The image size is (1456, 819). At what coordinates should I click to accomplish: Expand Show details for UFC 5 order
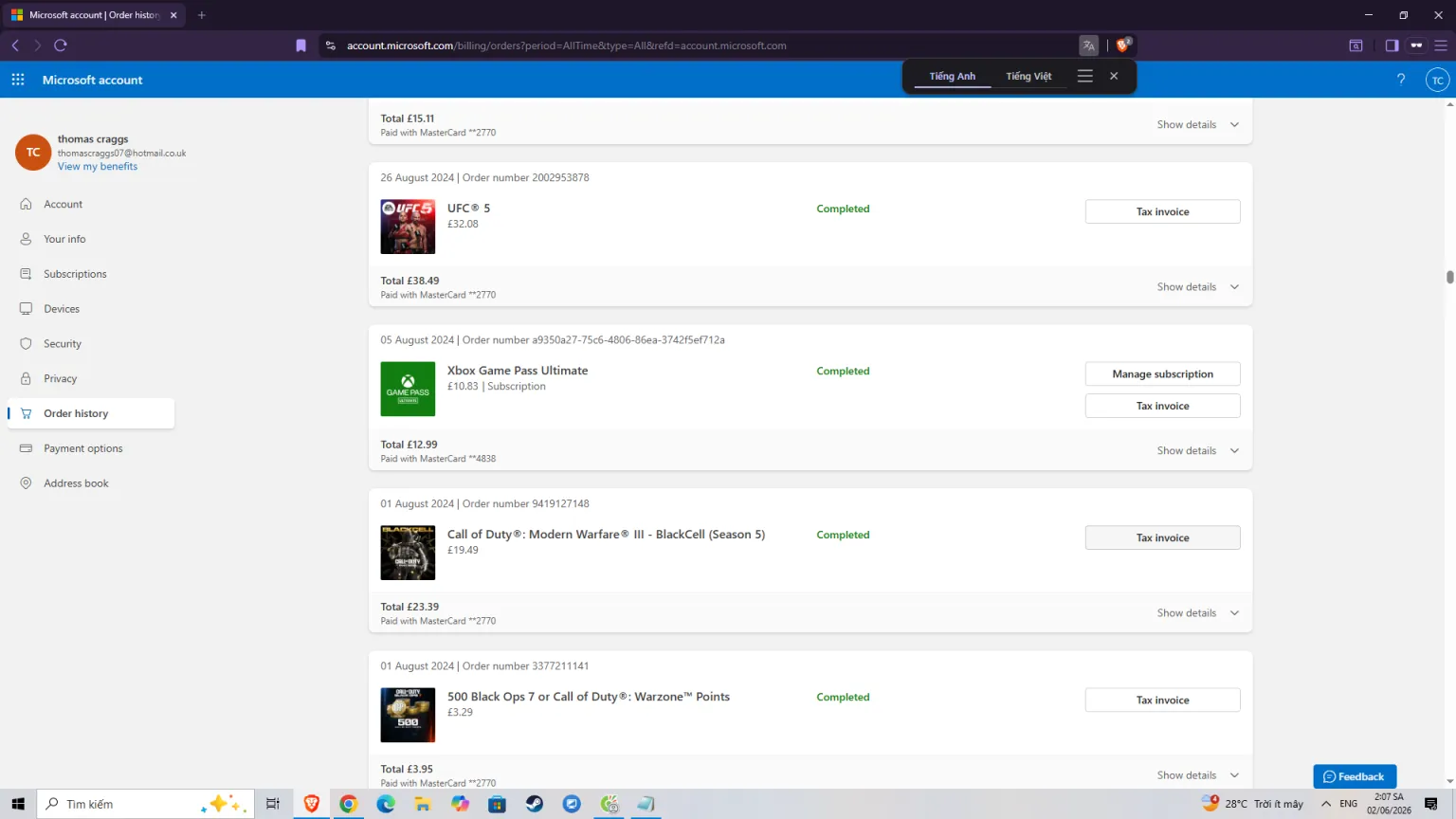[x=1198, y=287]
